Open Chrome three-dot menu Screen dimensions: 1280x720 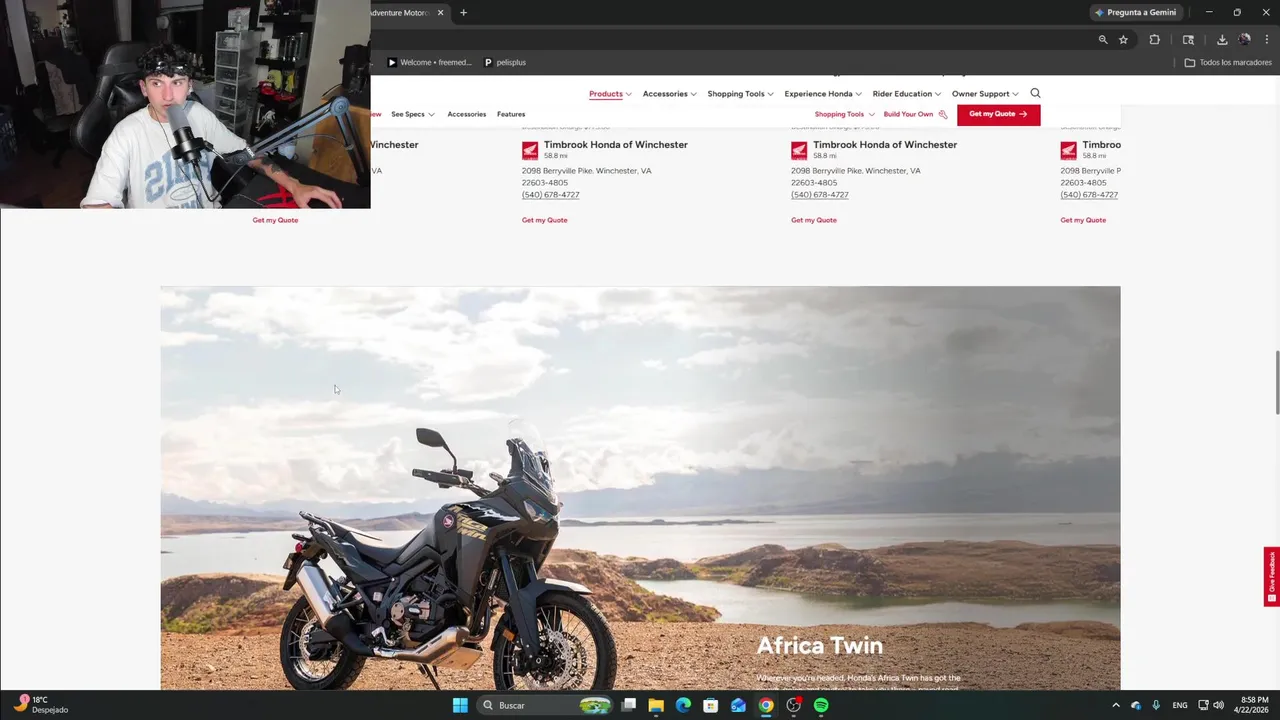pyautogui.click(x=1266, y=40)
